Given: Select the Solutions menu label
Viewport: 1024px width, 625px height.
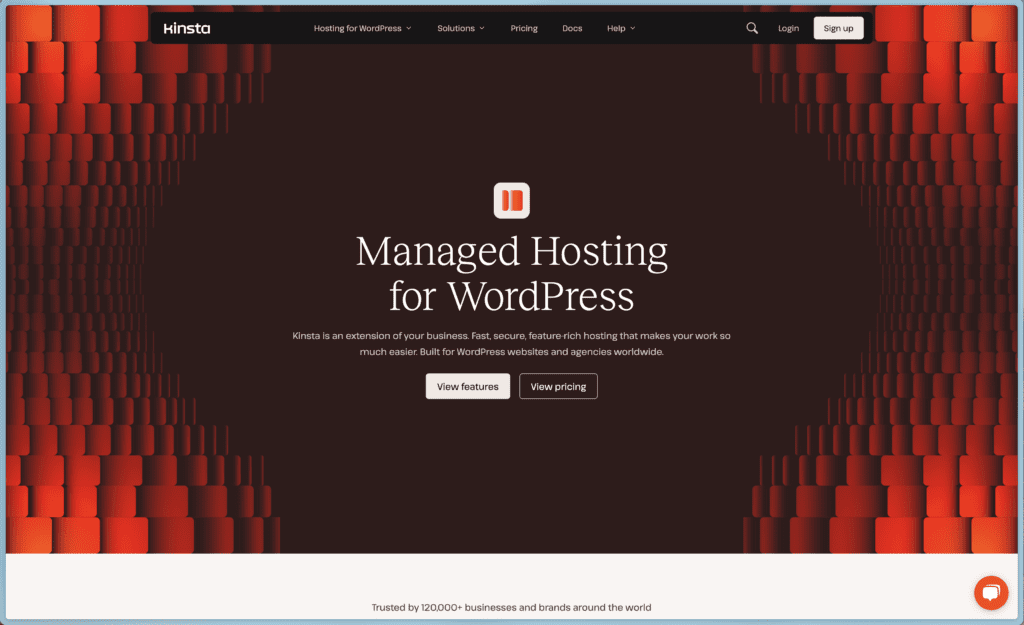Looking at the screenshot, I should 456,29.
